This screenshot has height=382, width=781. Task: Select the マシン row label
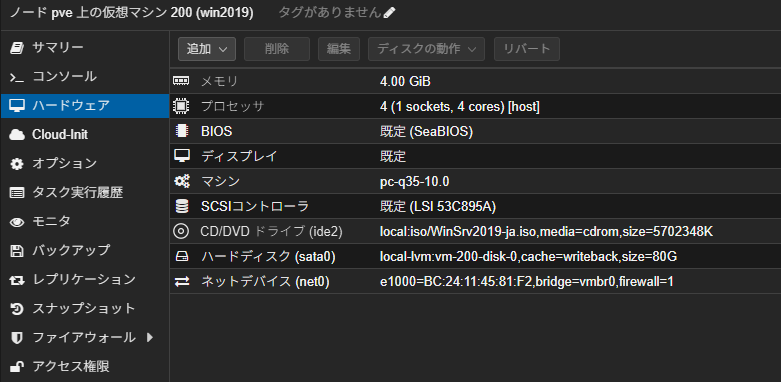[x=220, y=182]
